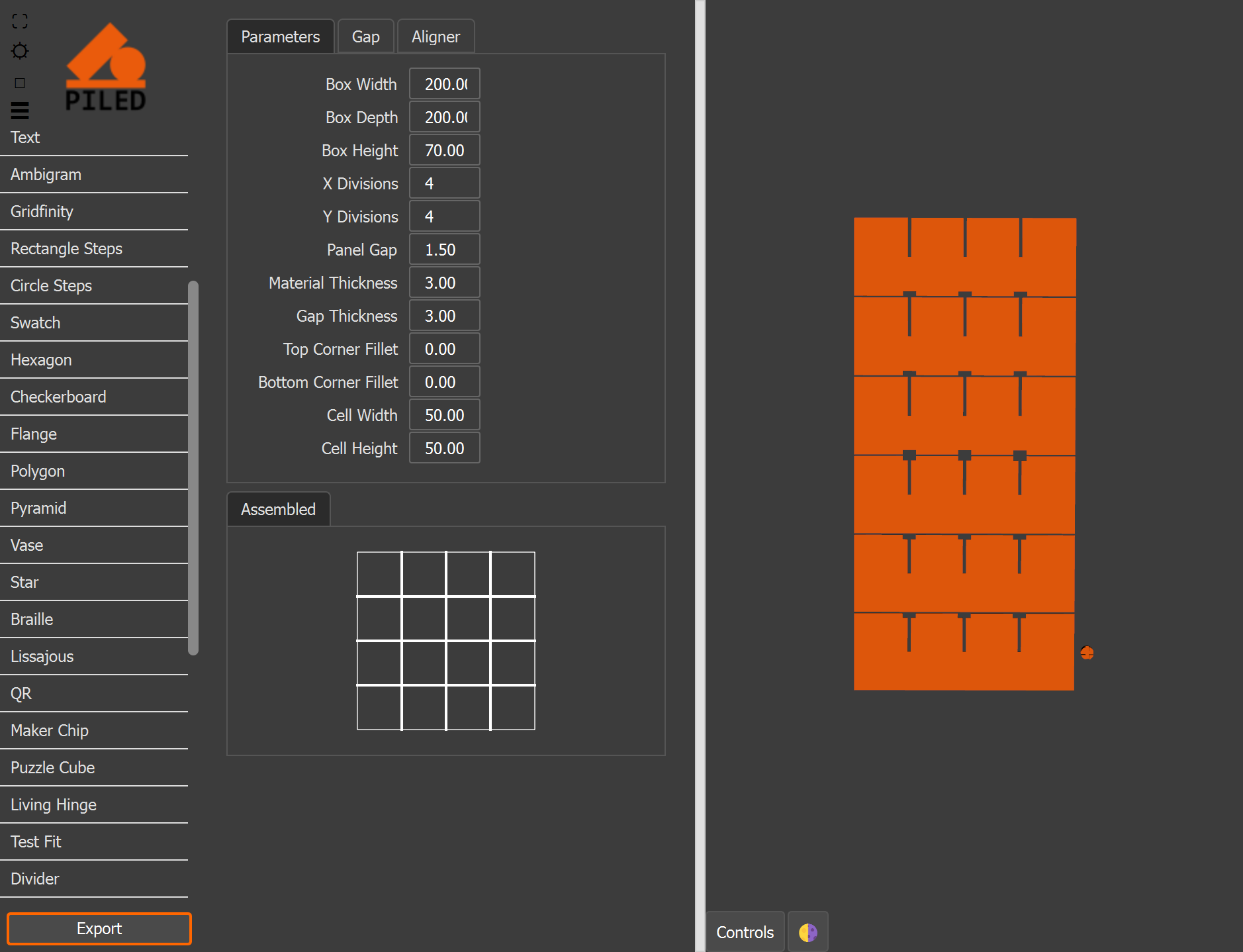Open the Controls panel
1243x952 pixels.
[x=745, y=932]
